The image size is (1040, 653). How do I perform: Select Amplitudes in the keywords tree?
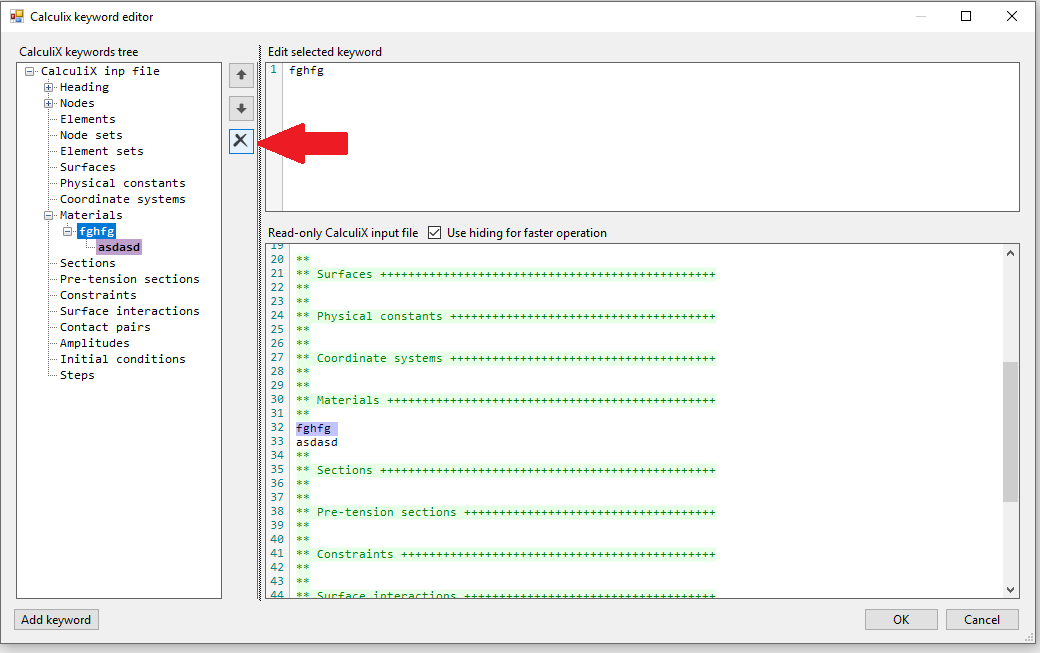pos(95,343)
